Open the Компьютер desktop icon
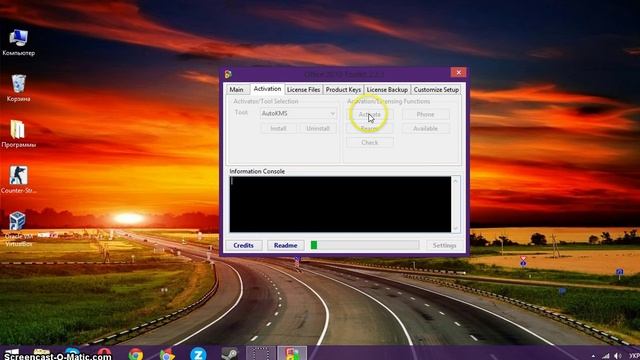Screen dimensions: 640x360 18,42
